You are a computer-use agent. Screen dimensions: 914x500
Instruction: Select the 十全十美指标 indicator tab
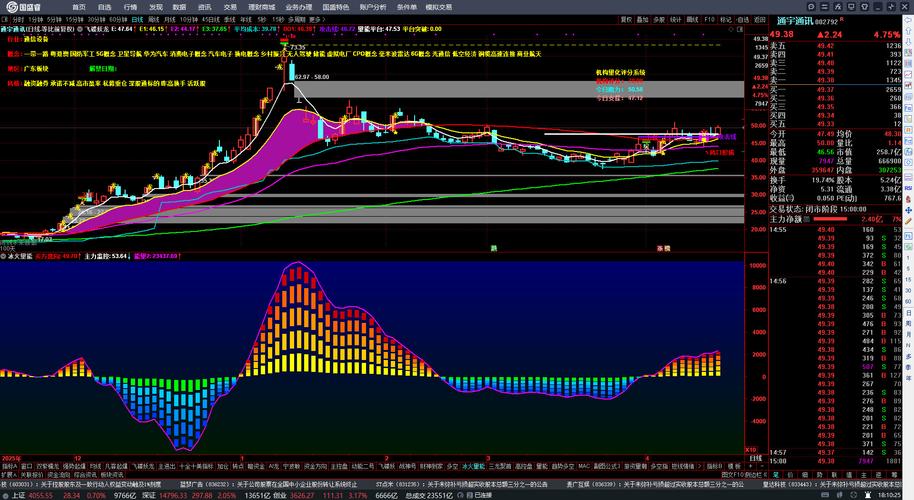(x=196, y=466)
